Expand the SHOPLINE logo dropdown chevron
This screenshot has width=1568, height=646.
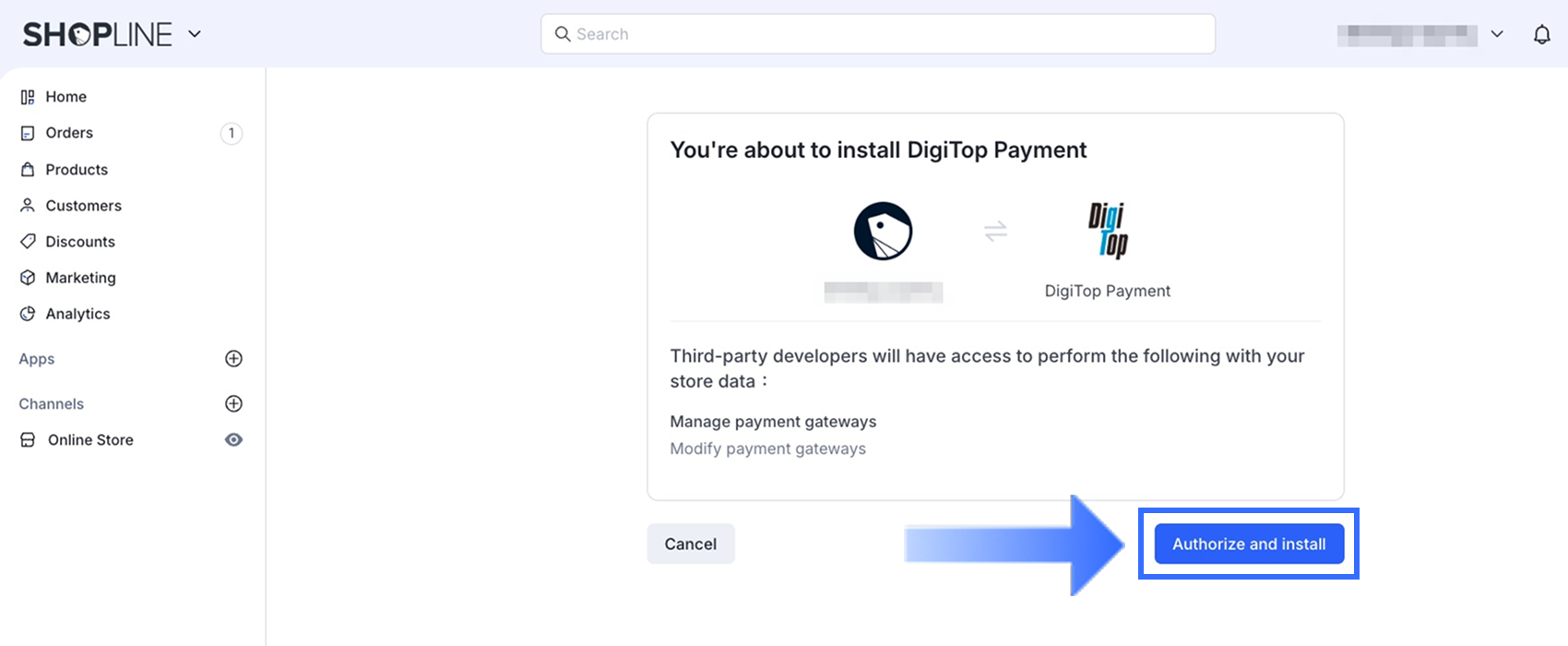195,34
